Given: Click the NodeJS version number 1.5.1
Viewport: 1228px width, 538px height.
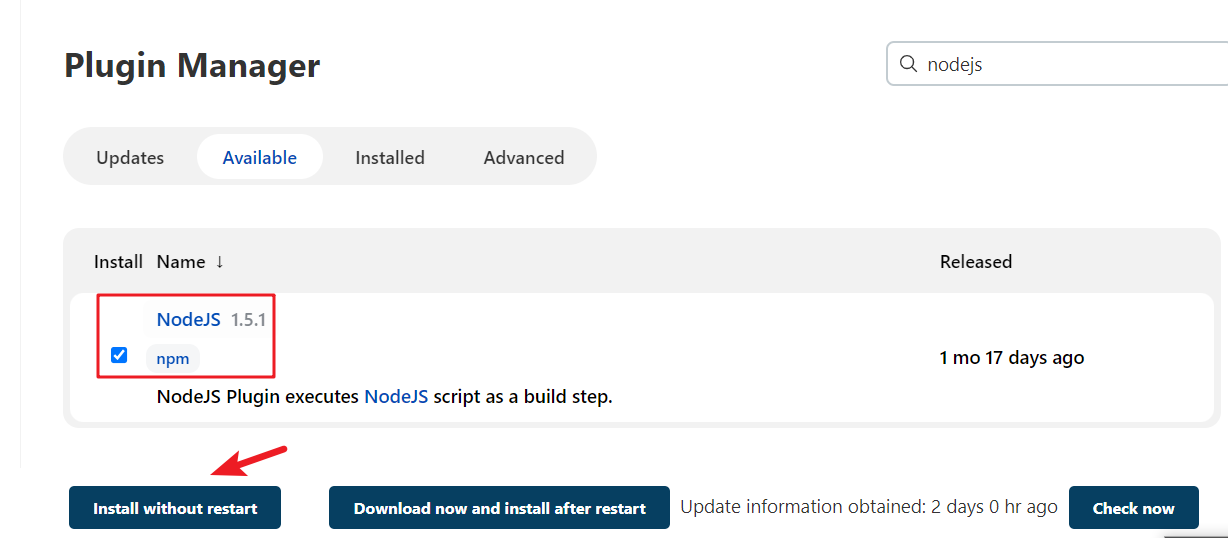Looking at the screenshot, I should click(x=250, y=320).
